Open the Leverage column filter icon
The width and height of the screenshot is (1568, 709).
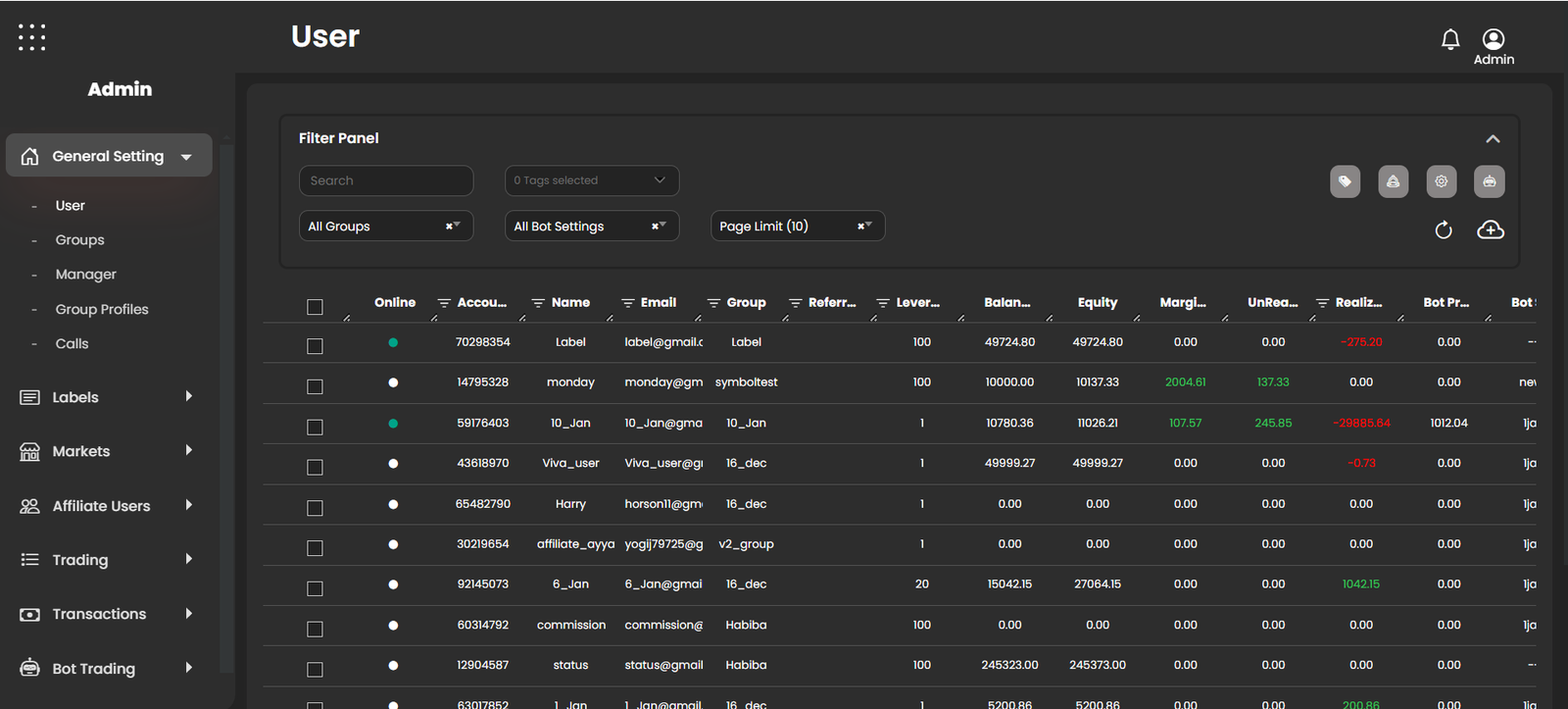click(x=883, y=303)
